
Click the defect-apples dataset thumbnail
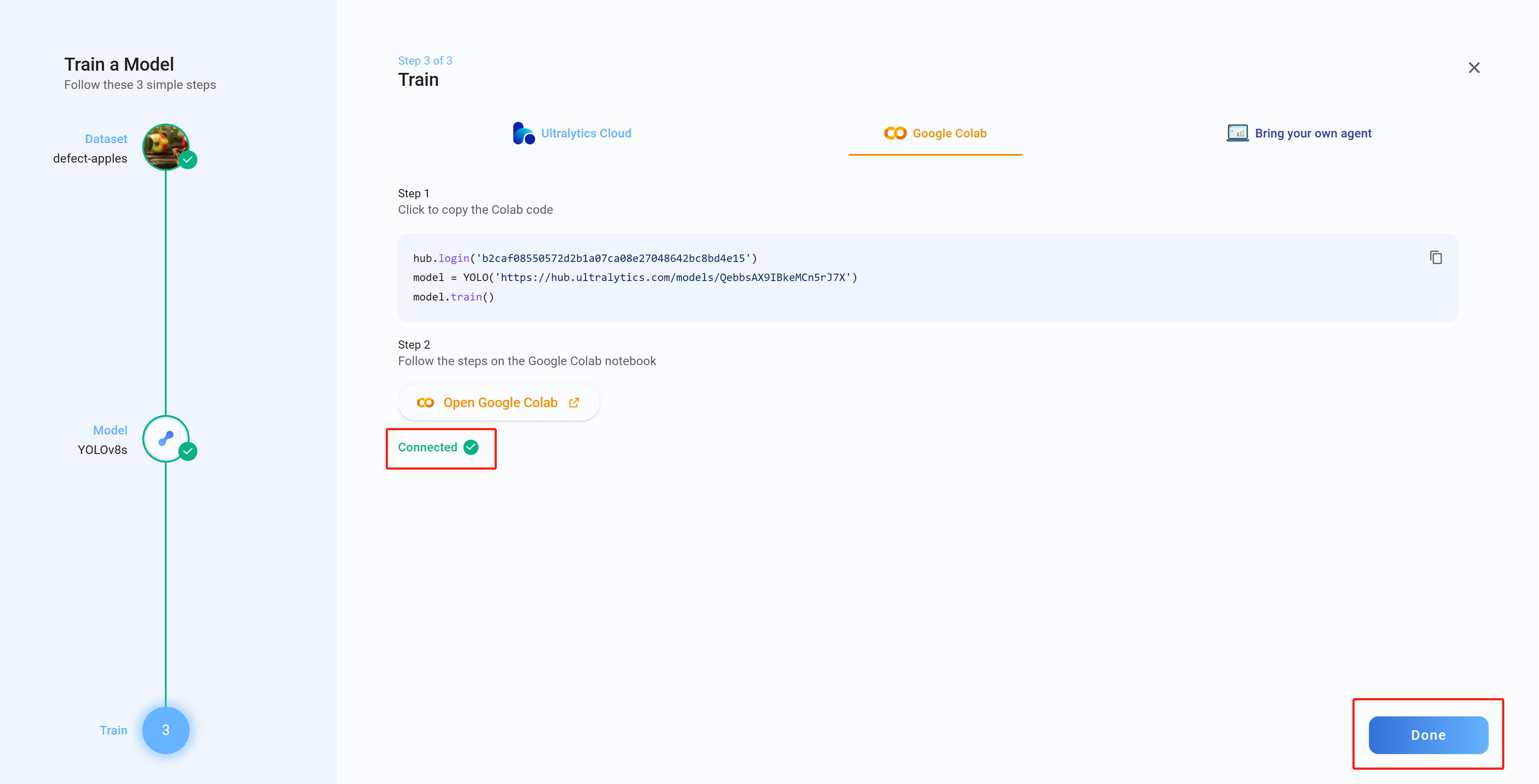[165, 146]
